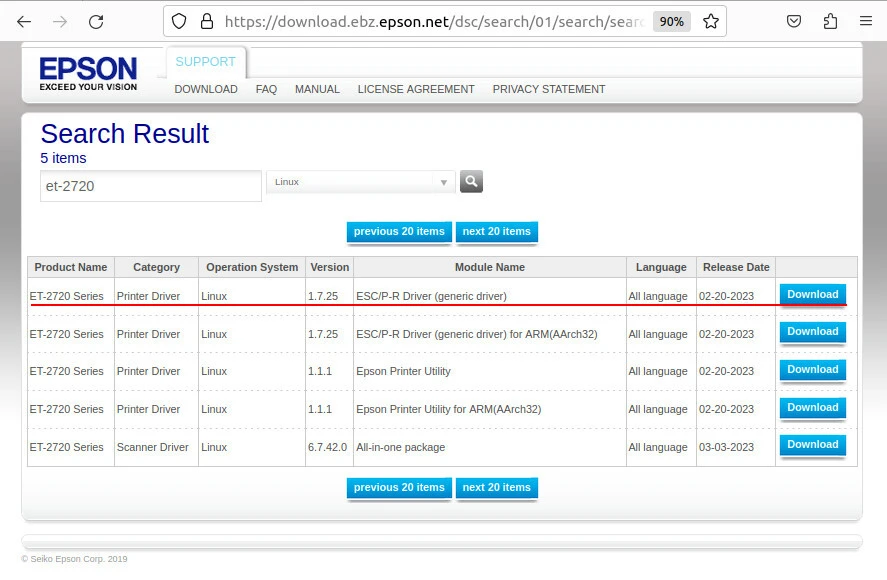Bookmark this page with star icon
This screenshot has height=580, width=887.
point(711,21)
